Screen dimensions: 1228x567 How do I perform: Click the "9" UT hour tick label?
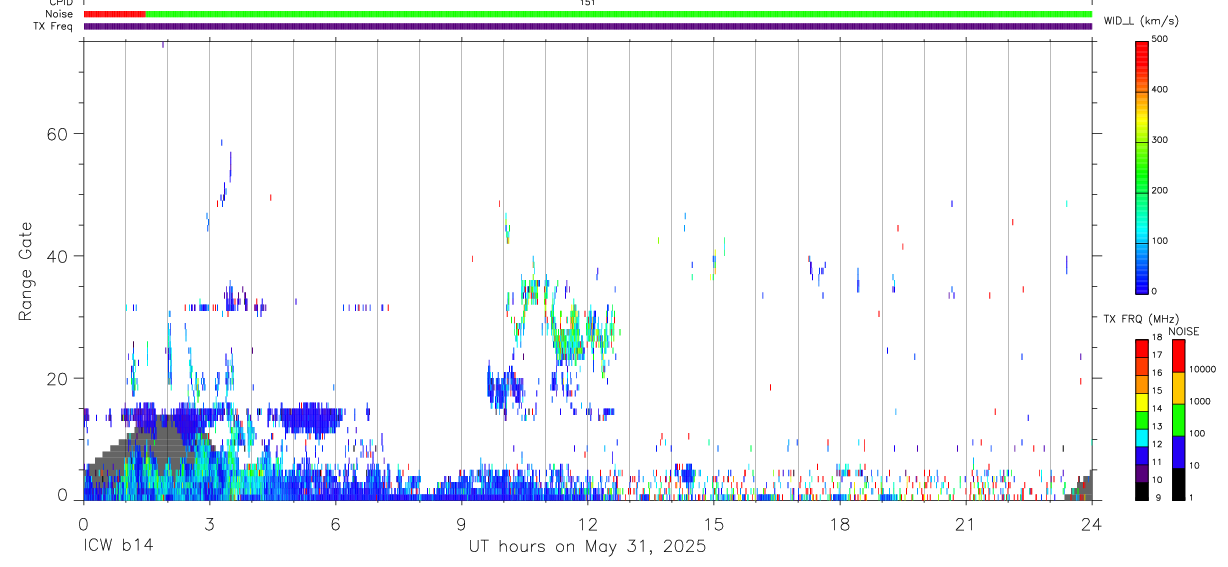(461, 524)
